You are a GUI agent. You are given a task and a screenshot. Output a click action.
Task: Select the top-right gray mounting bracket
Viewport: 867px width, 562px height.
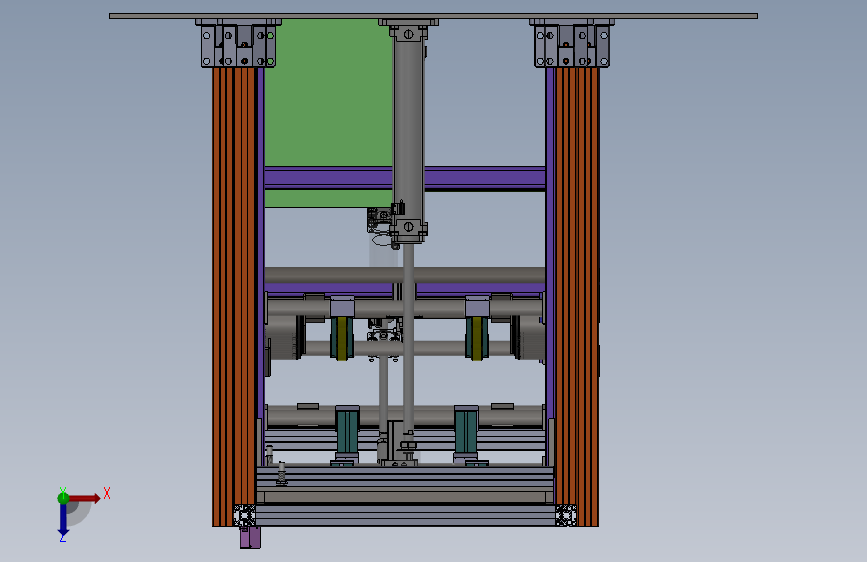click(572, 43)
